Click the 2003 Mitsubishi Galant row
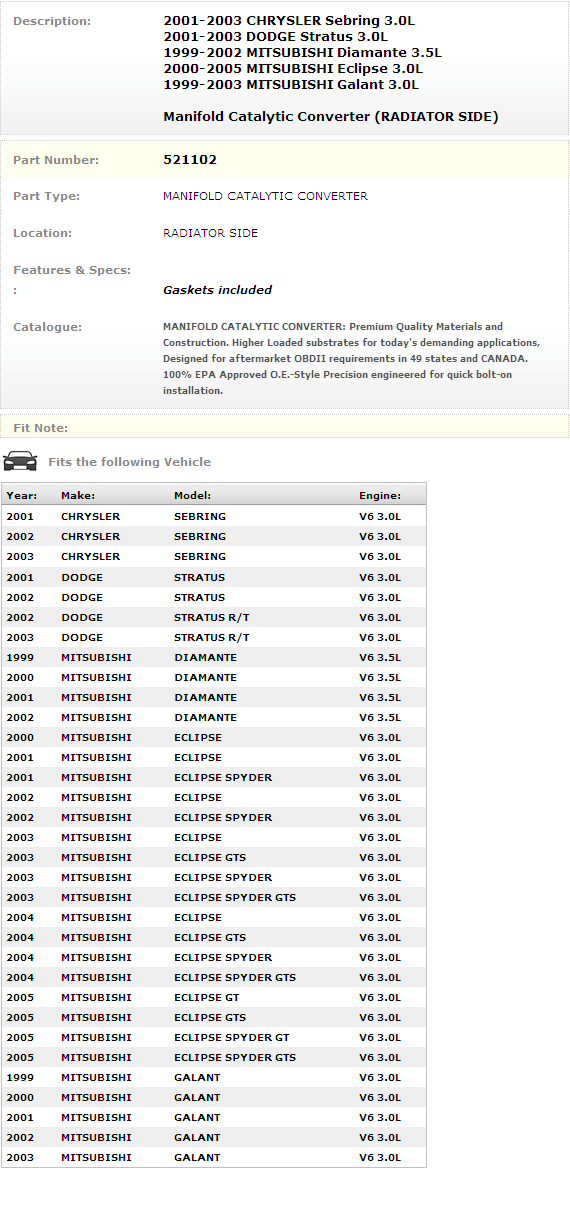The image size is (570, 1207). (214, 1157)
